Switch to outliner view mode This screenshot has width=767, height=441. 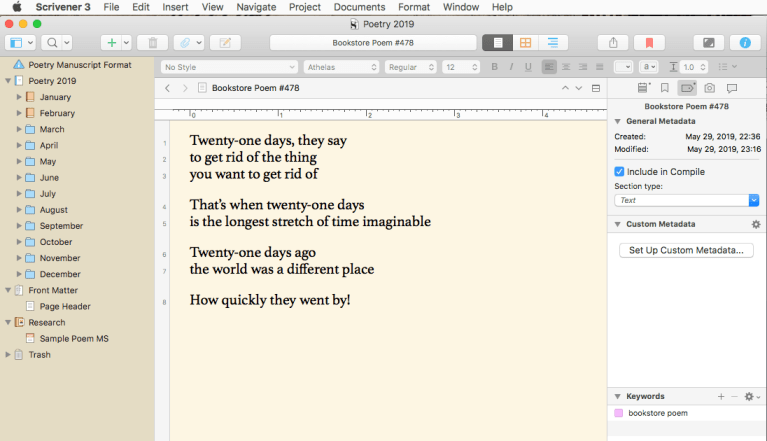click(551, 43)
